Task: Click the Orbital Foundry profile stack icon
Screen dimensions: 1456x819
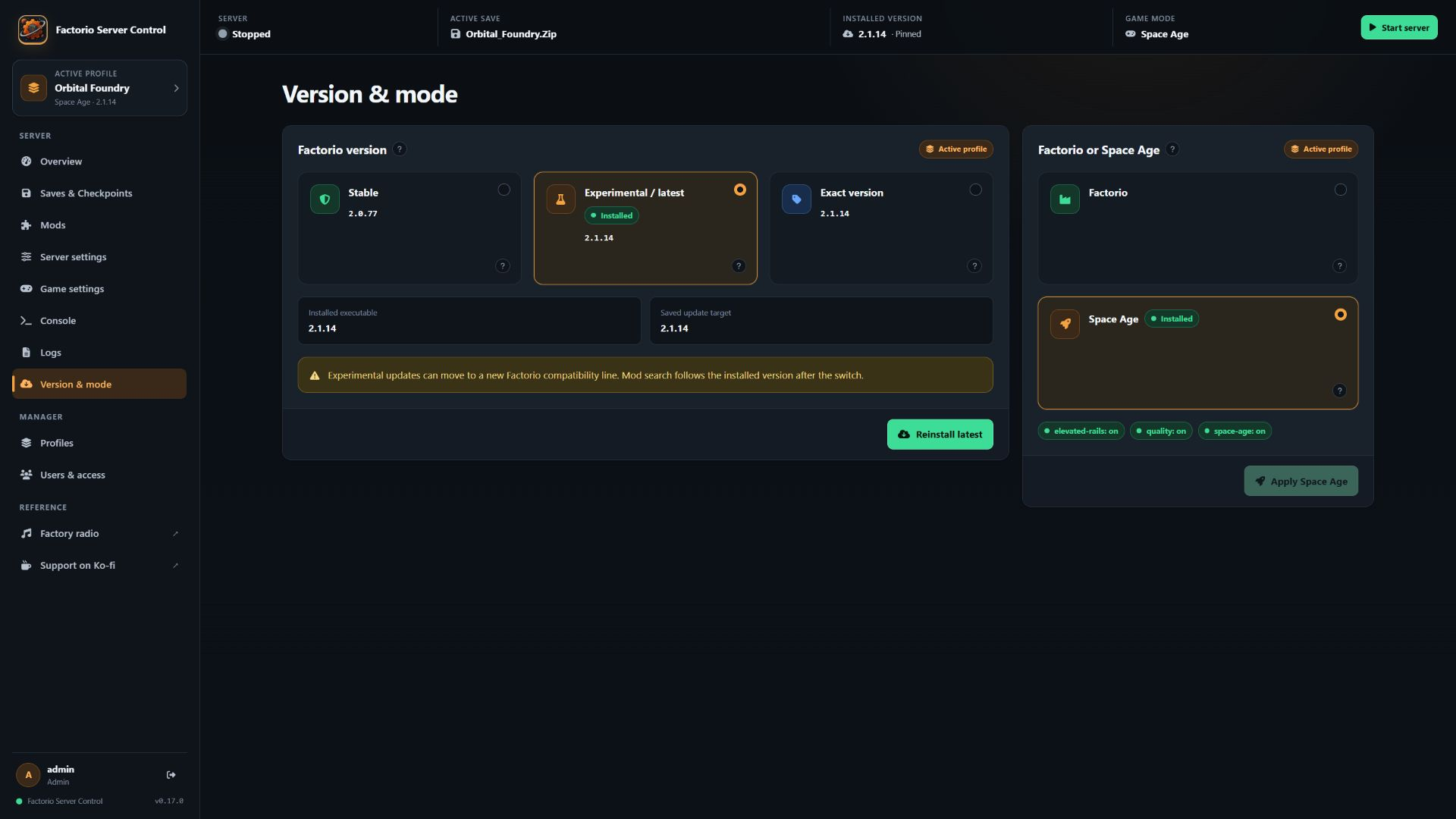Action: [33, 88]
